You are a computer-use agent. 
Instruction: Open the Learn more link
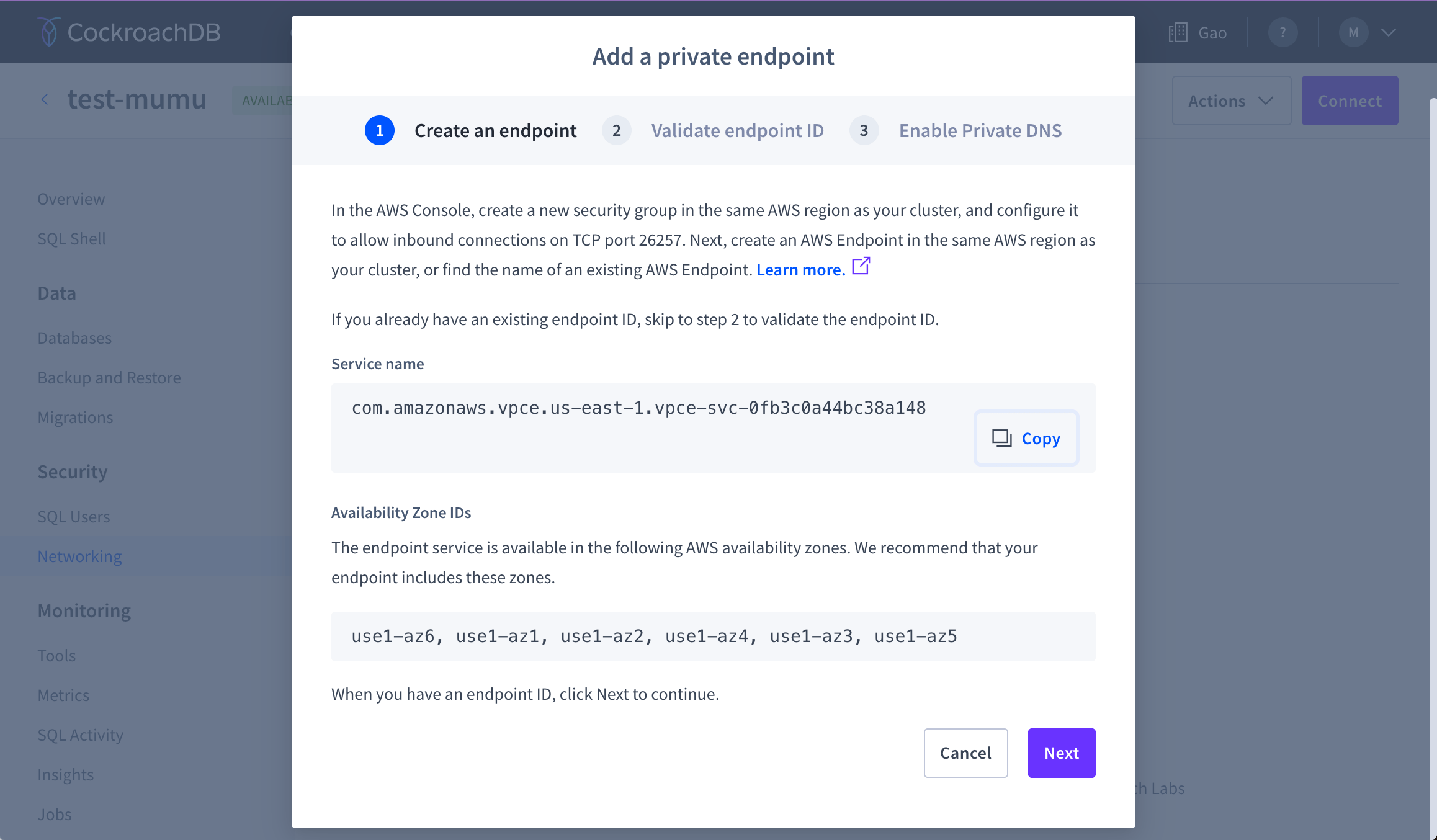pyautogui.click(x=800, y=270)
